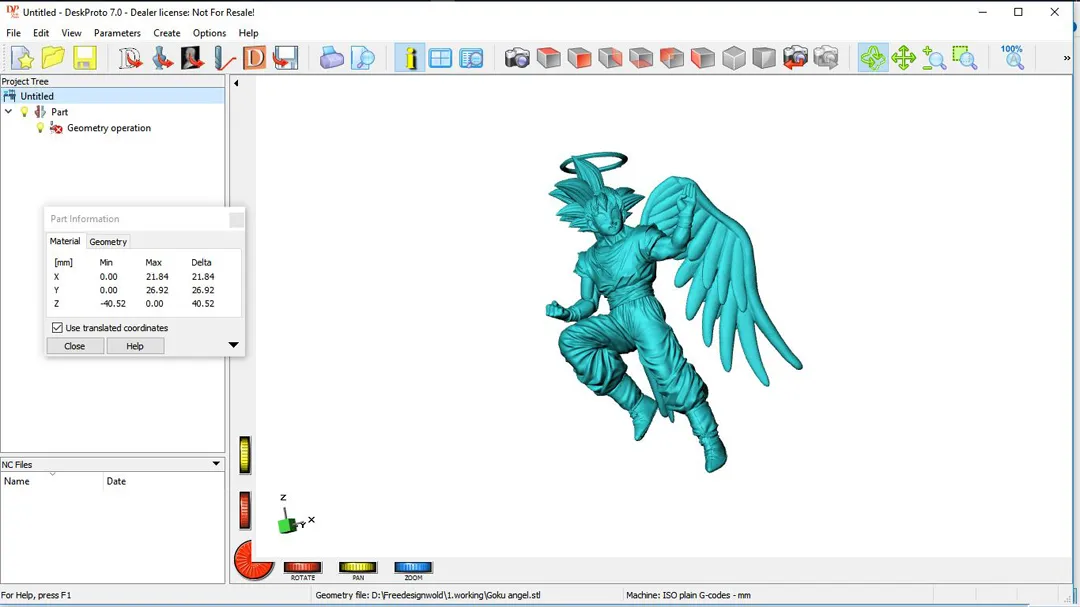Image resolution: width=1080 pixels, height=607 pixels.
Task: Expand Part Information with the down arrow
Action: 233,345
